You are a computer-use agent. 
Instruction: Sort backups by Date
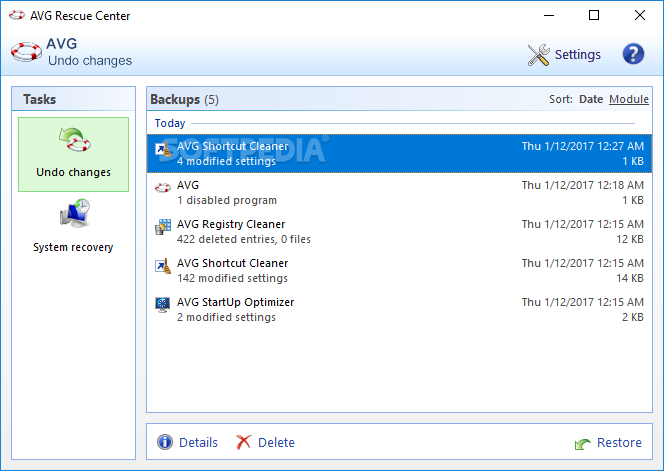(x=591, y=99)
